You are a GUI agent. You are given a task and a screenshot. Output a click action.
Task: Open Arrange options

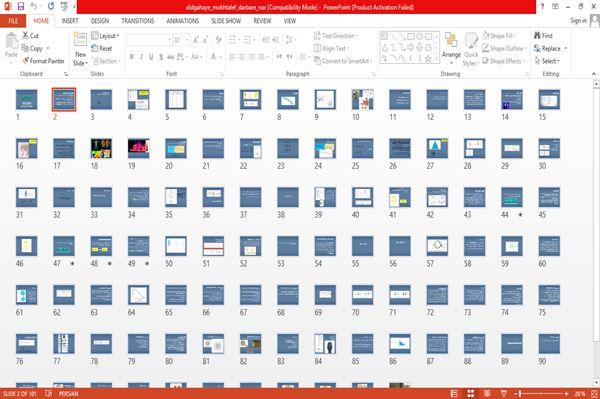[451, 49]
